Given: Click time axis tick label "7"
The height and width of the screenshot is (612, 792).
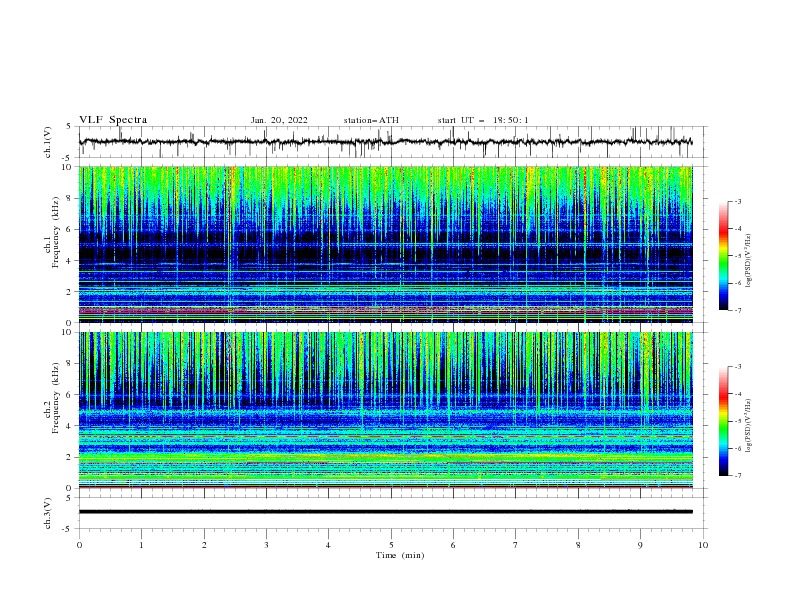Looking at the screenshot, I should coord(516,545).
